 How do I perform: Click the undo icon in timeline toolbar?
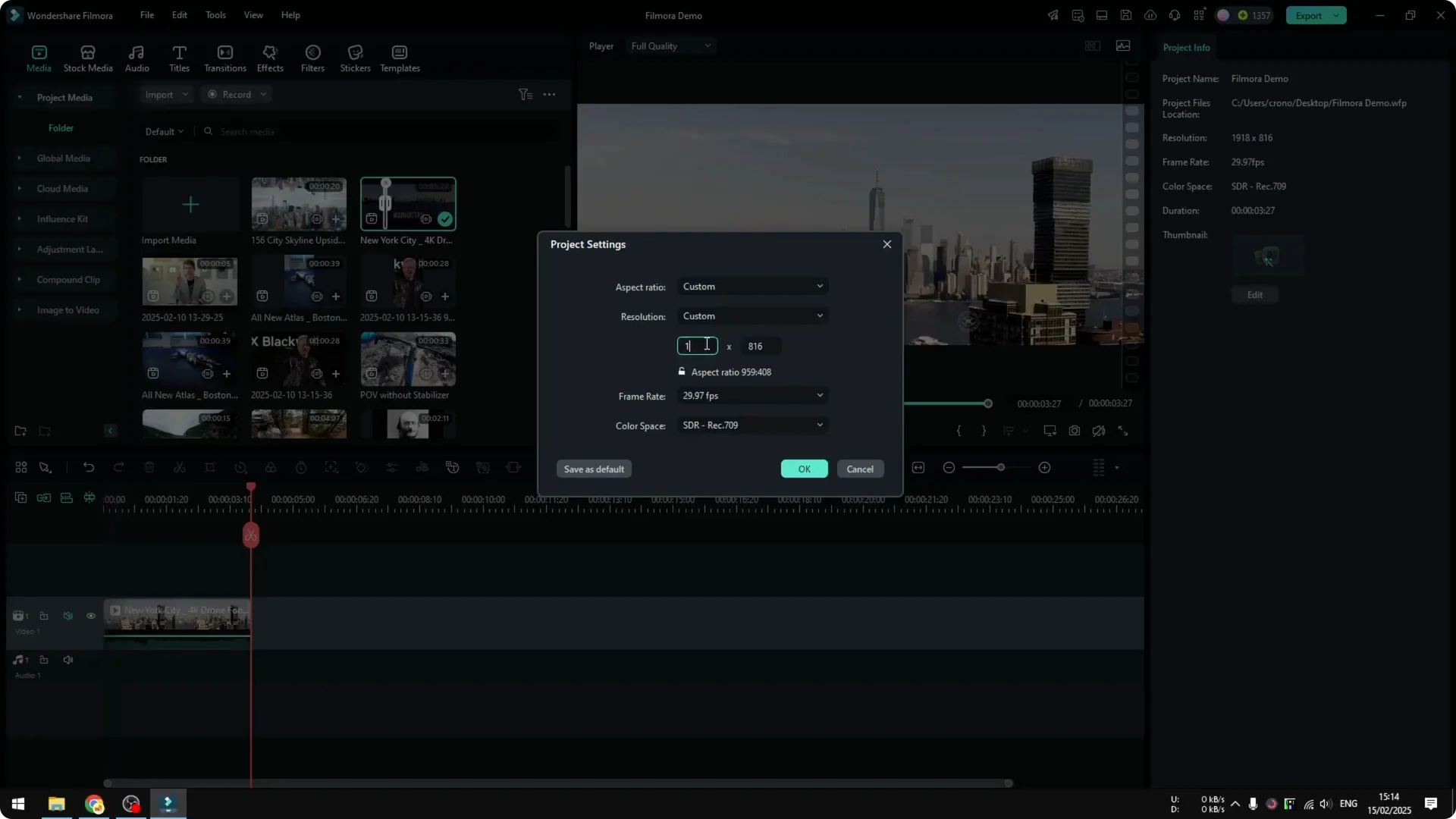(89, 468)
